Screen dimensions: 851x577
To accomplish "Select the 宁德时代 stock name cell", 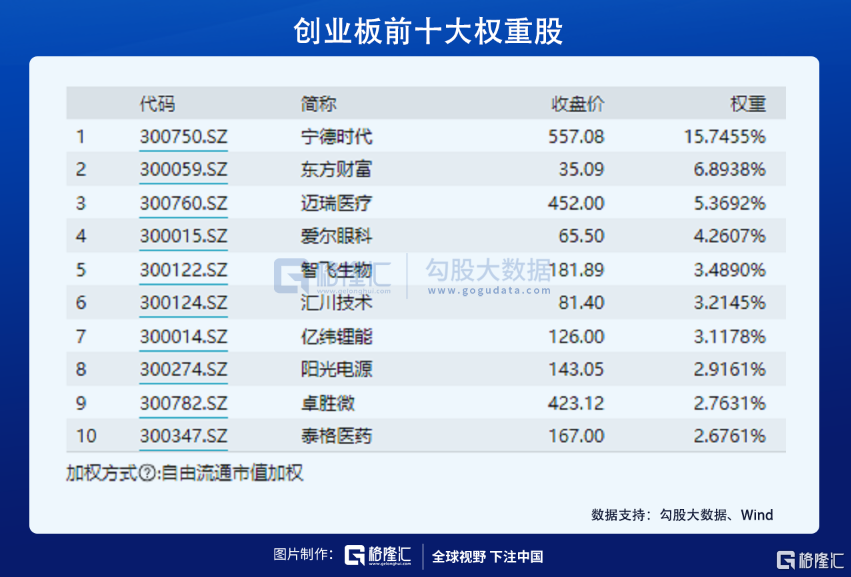I will tap(336, 136).
